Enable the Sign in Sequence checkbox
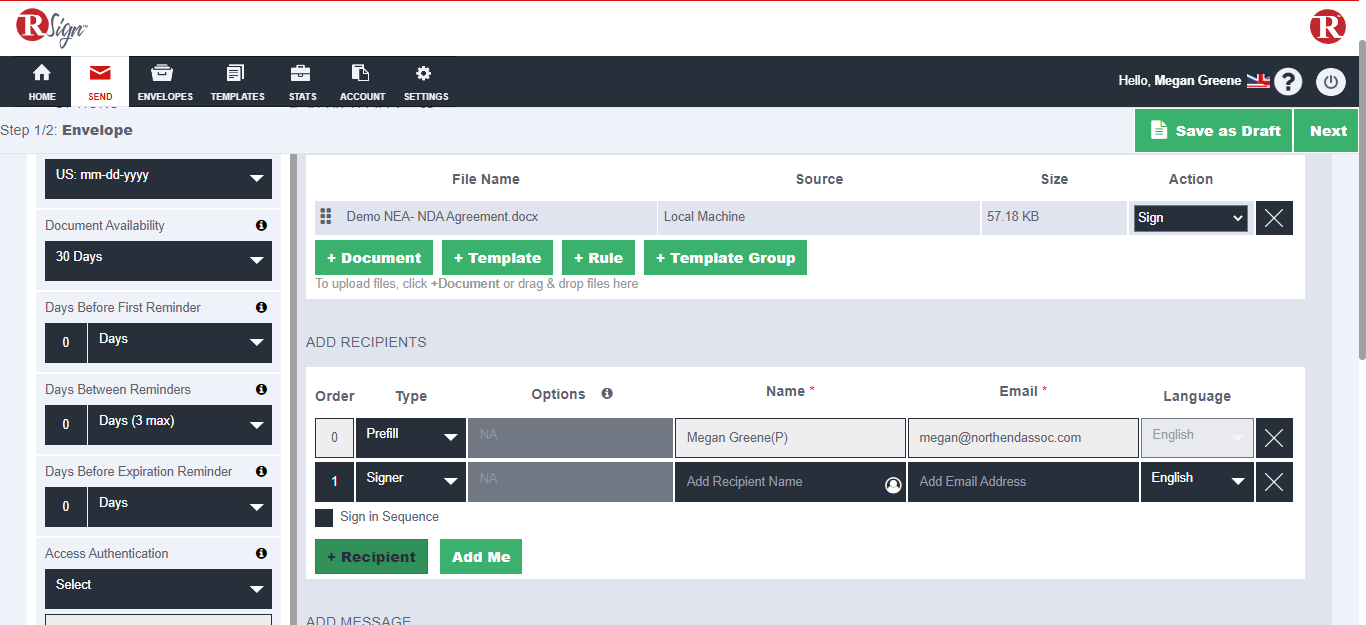The height and width of the screenshot is (625, 1366). point(324,518)
